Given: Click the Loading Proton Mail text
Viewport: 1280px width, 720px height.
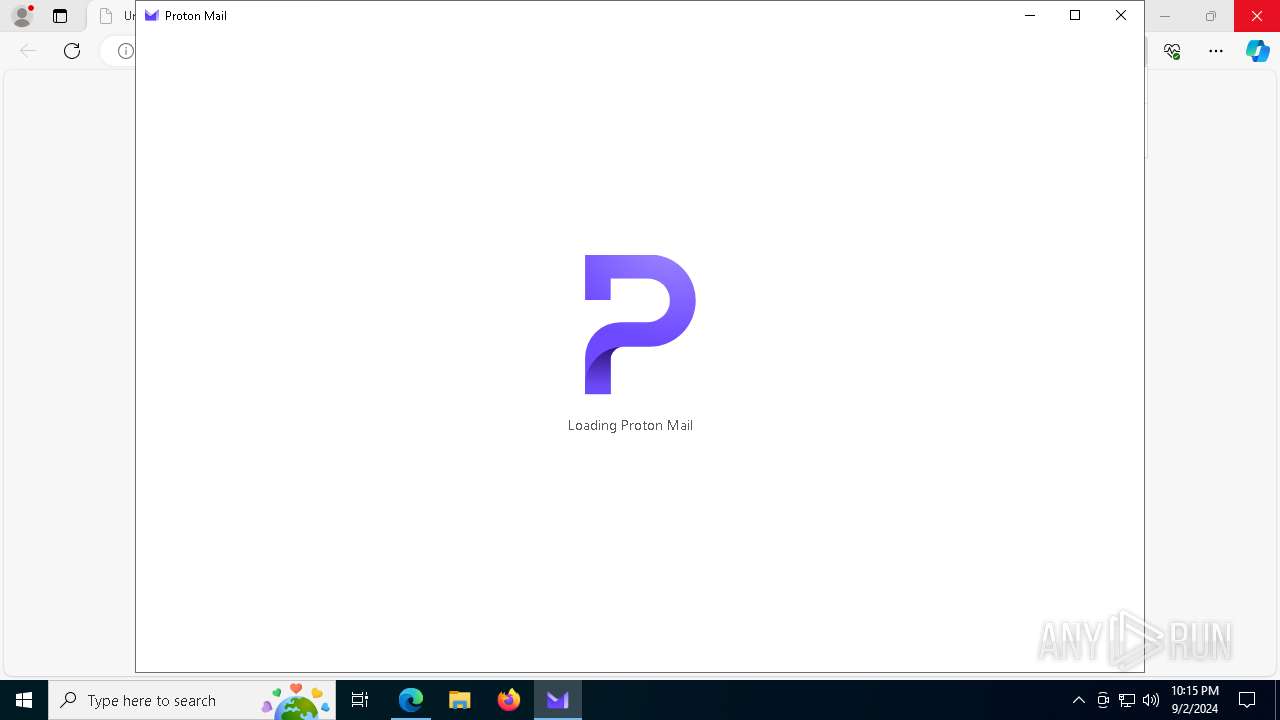Looking at the screenshot, I should point(630,425).
